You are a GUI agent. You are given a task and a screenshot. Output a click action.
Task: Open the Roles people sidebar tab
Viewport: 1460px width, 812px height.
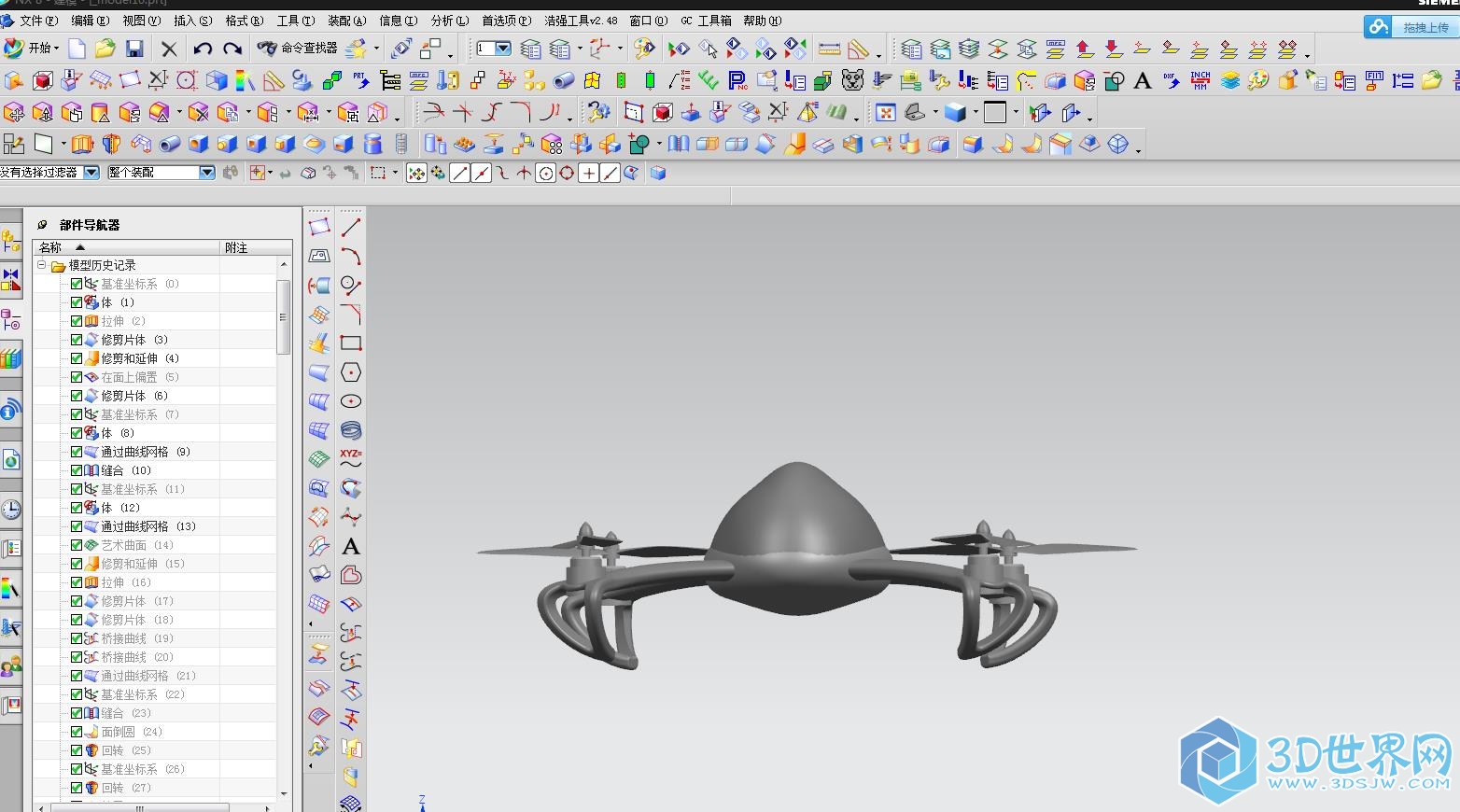tap(11, 666)
